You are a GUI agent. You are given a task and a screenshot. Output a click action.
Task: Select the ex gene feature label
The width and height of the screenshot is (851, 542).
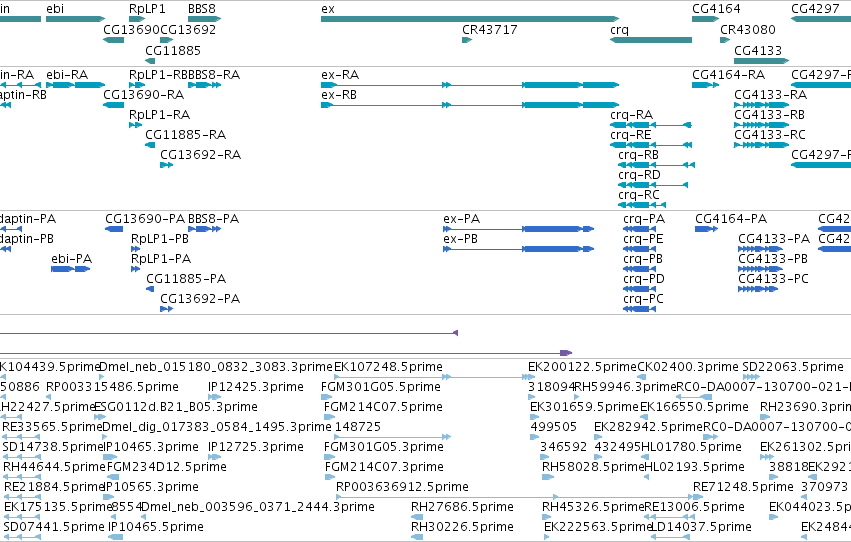[x=328, y=9]
